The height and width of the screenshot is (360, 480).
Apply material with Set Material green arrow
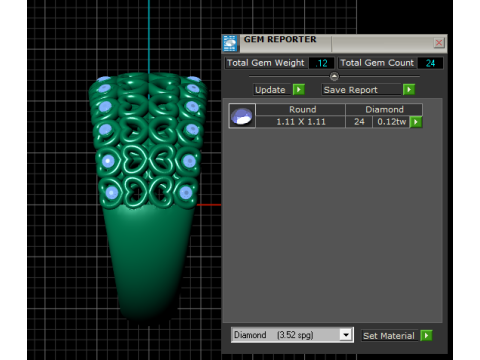tap(426, 335)
